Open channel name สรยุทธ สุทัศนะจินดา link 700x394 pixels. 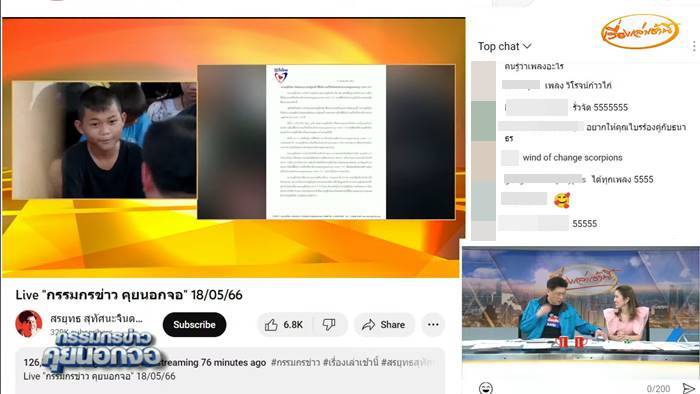tap(96, 319)
